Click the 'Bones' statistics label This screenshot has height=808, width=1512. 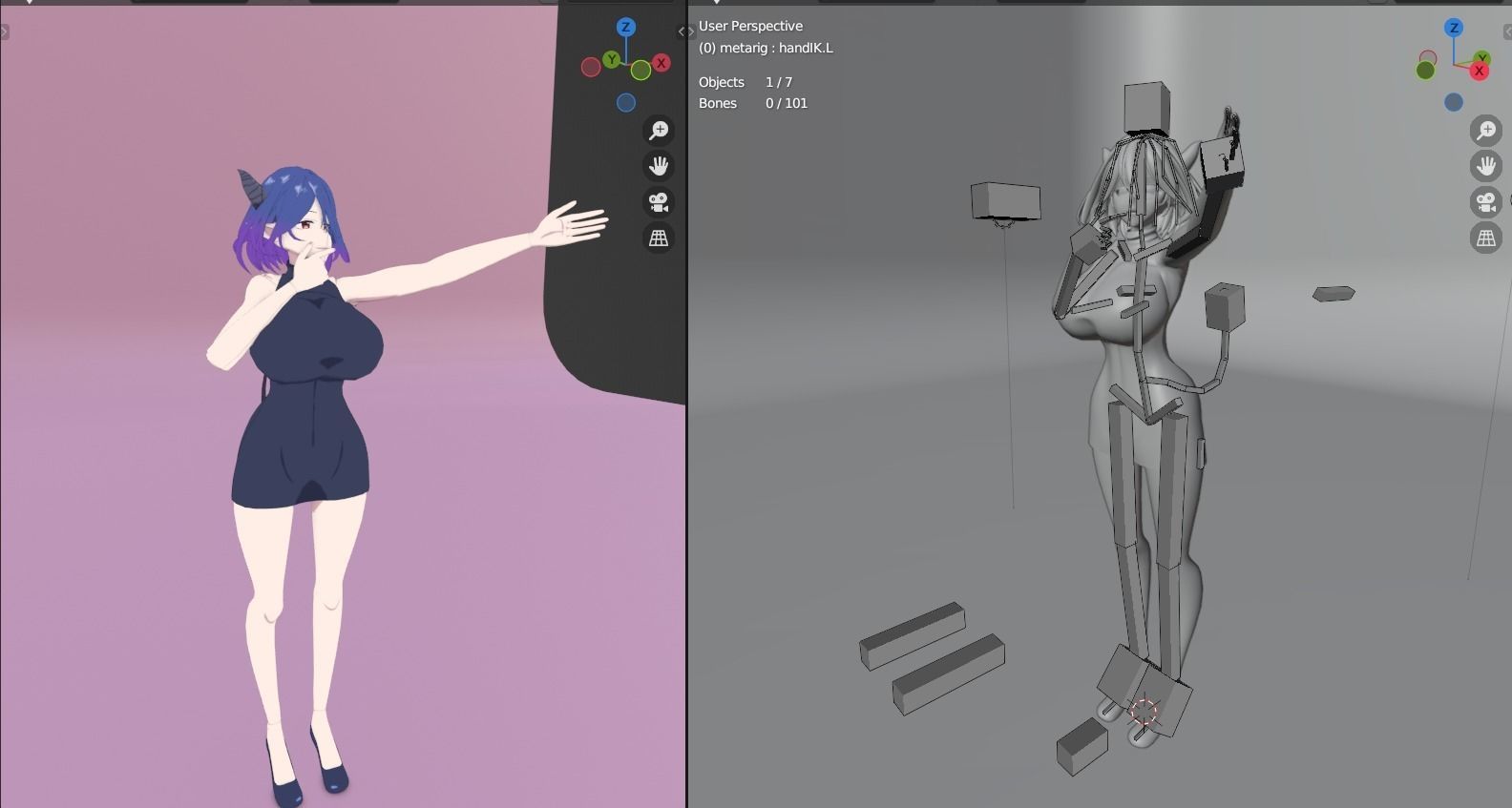(x=718, y=103)
